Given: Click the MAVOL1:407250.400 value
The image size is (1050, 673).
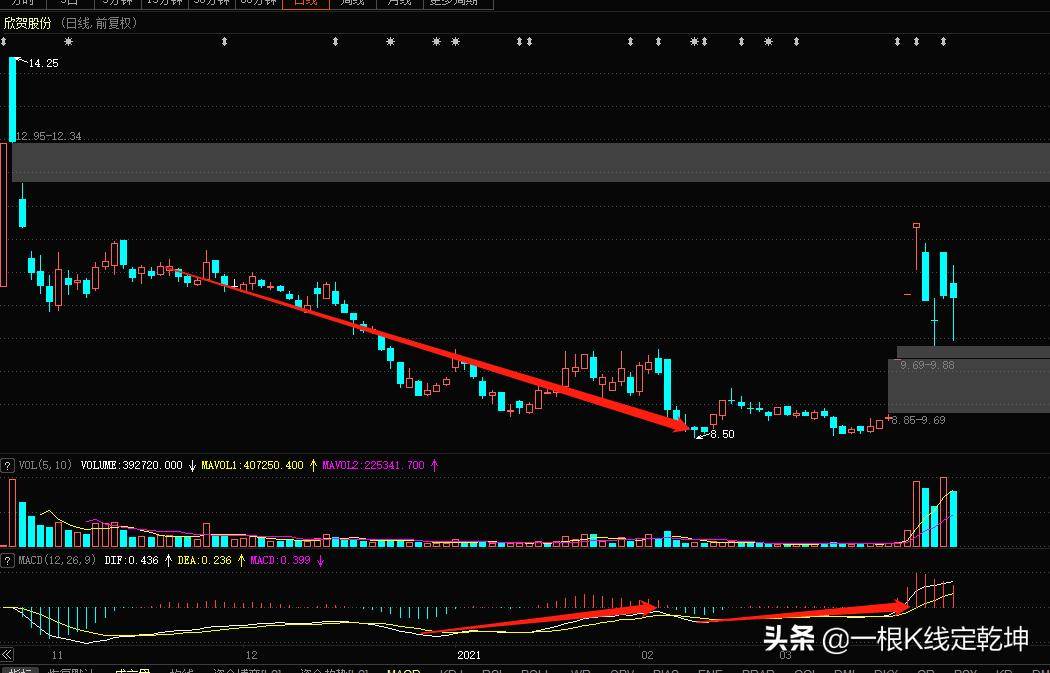Looking at the screenshot, I should tap(252, 465).
